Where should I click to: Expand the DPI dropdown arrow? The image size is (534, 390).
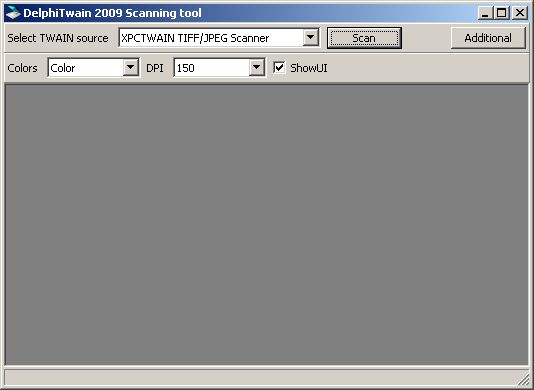coord(256,67)
